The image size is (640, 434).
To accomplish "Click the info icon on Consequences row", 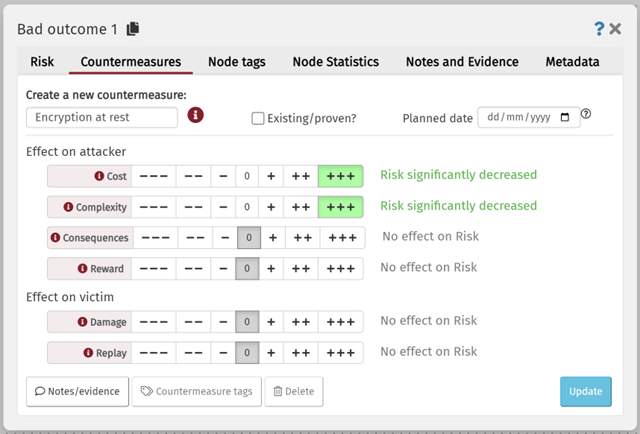I will pyautogui.click(x=56, y=238).
